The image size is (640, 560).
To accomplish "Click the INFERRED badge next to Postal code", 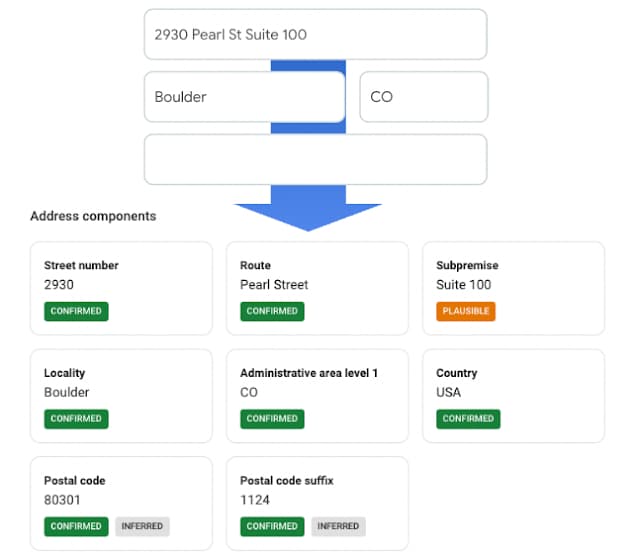I will pos(142,527).
